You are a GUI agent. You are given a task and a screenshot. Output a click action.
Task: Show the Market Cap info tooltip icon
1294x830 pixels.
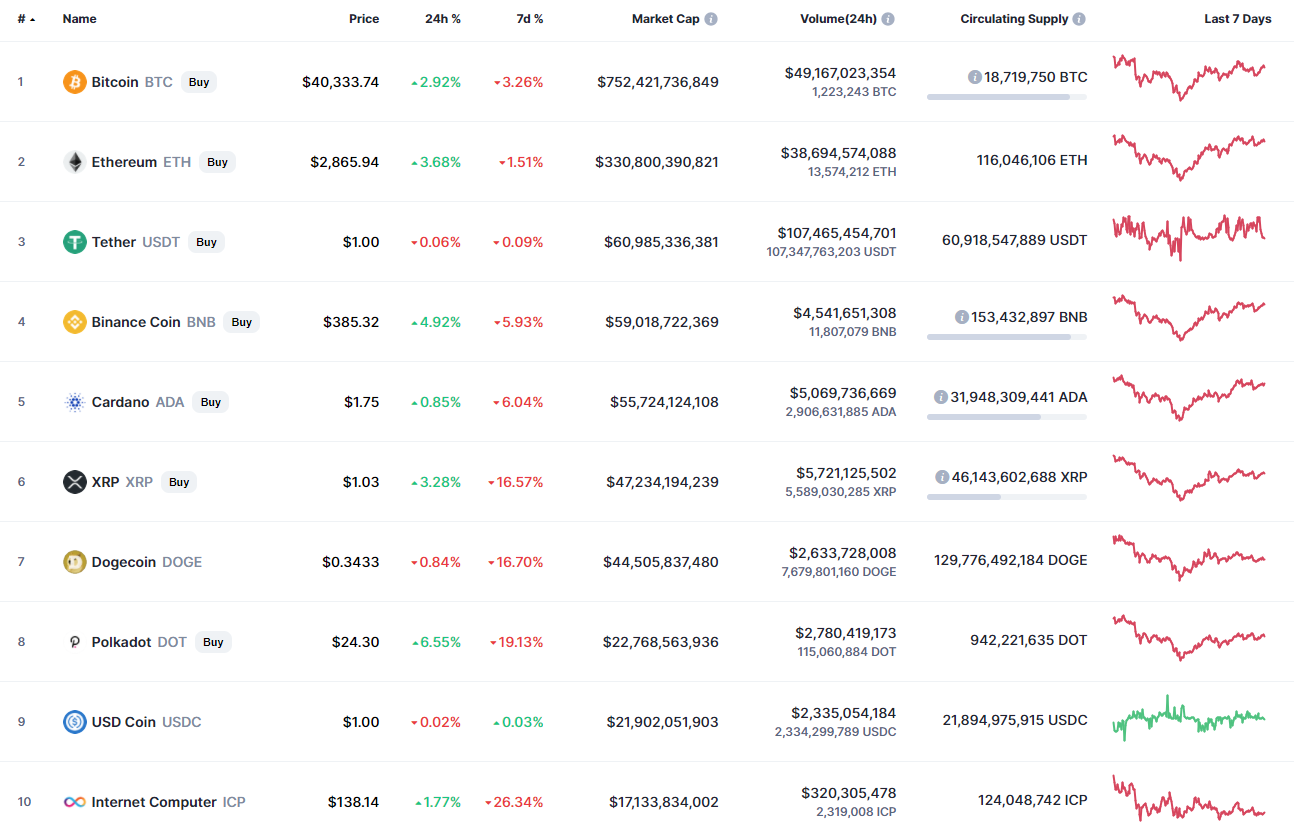coord(711,19)
